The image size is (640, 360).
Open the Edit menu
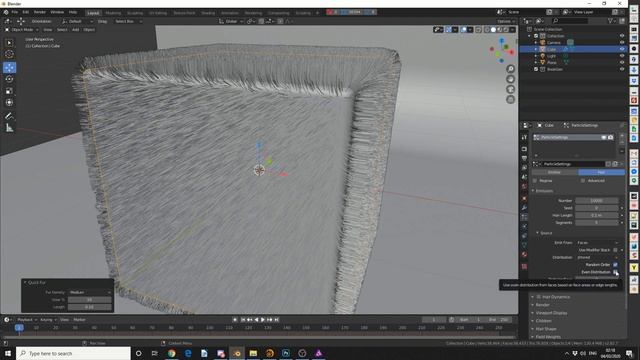(26, 12)
